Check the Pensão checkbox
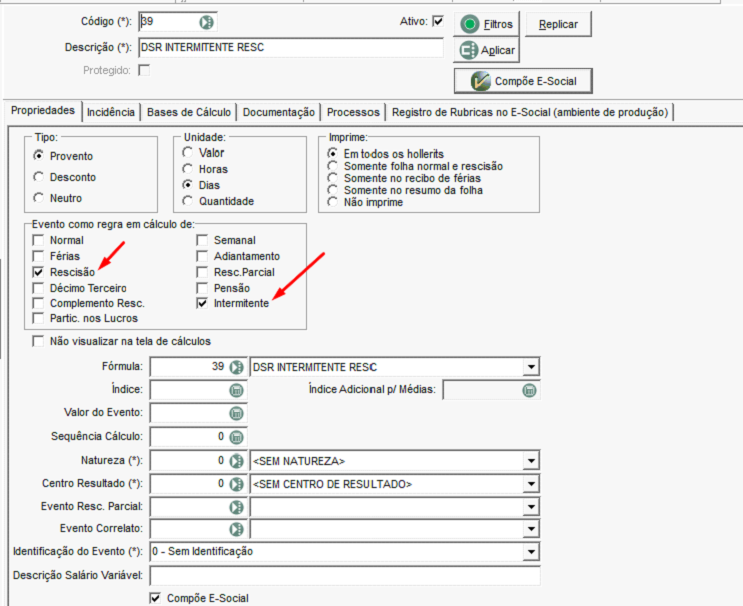Image resolution: width=743 pixels, height=606 pixels. coord(202,288)
